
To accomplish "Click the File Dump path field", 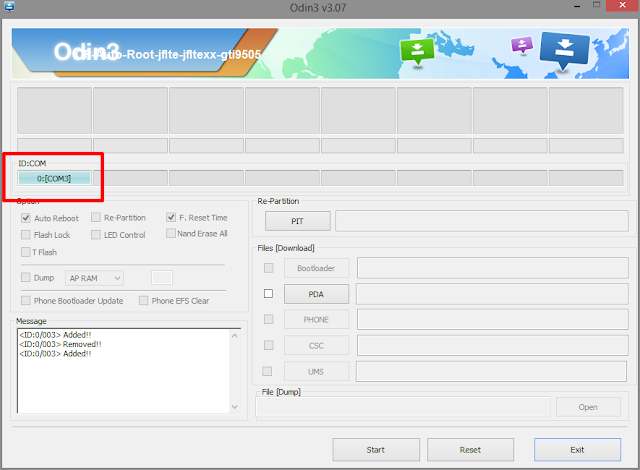I will pyautogui.click(x=403, y=407).
